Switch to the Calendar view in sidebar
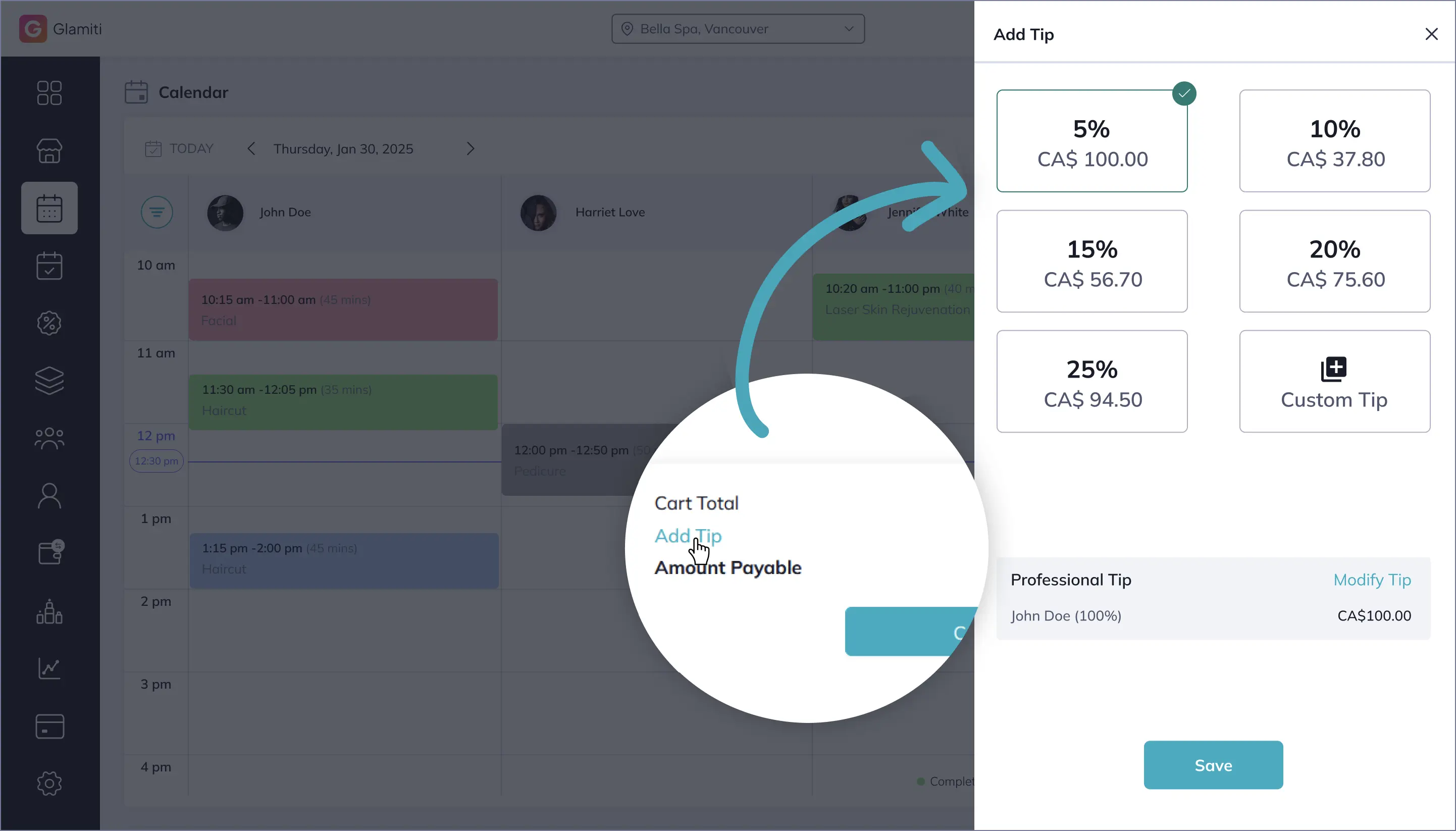The height and width of the screenshot is (831, 1456). pyautogui.click(x=49, y=209)
